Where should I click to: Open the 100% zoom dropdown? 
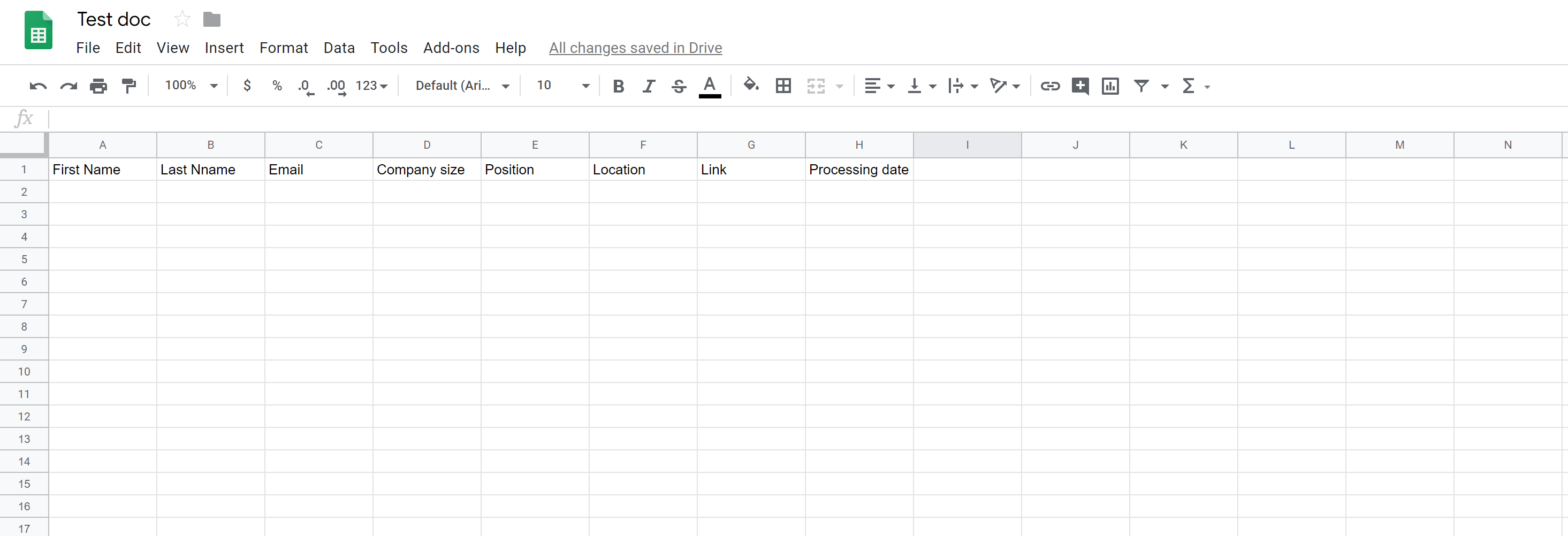(191, 86)
